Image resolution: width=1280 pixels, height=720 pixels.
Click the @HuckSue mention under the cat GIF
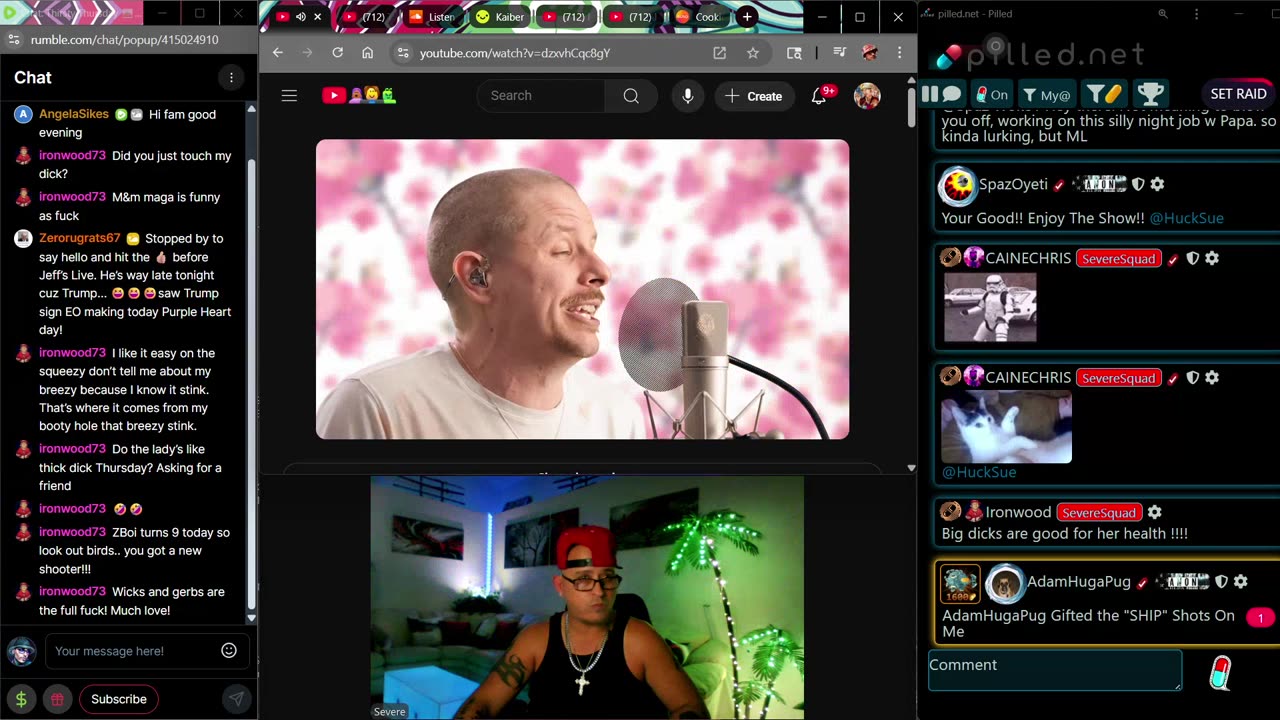[x=979, y=472]
